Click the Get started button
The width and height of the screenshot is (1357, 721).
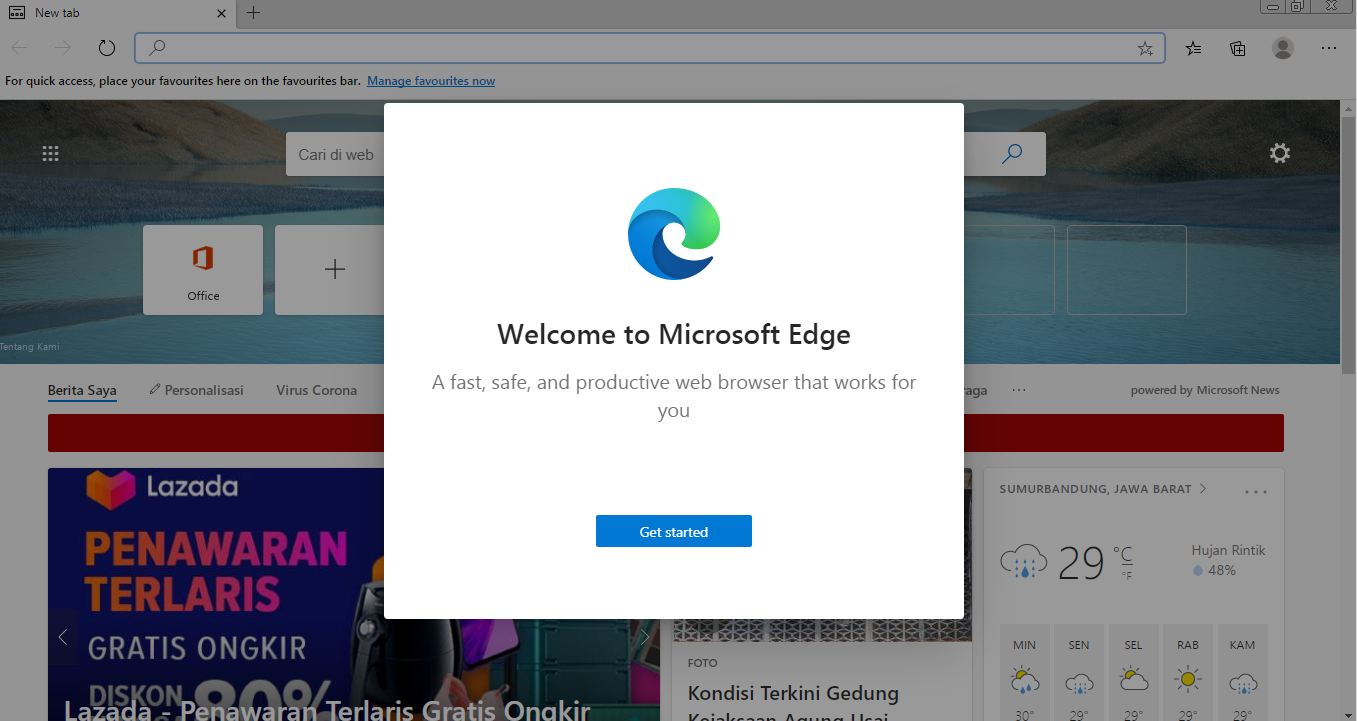pos(673,531)
